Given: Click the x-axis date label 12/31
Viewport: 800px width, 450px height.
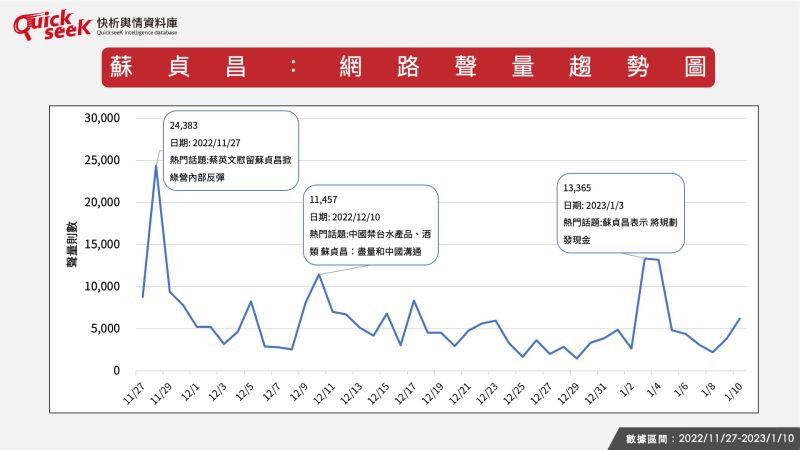Looking at the screenshot, I should [x=595, y=393].
